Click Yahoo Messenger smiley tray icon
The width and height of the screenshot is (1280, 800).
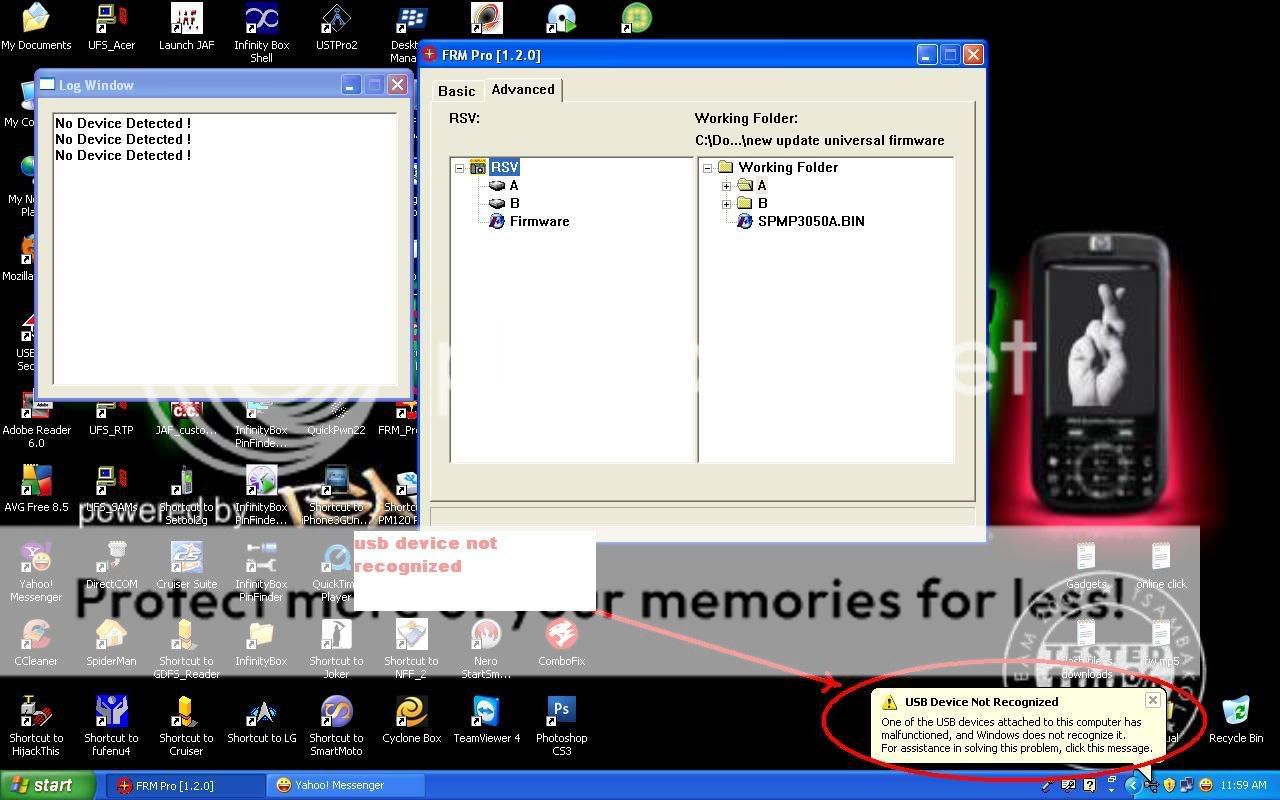(x=1205, y=786)
